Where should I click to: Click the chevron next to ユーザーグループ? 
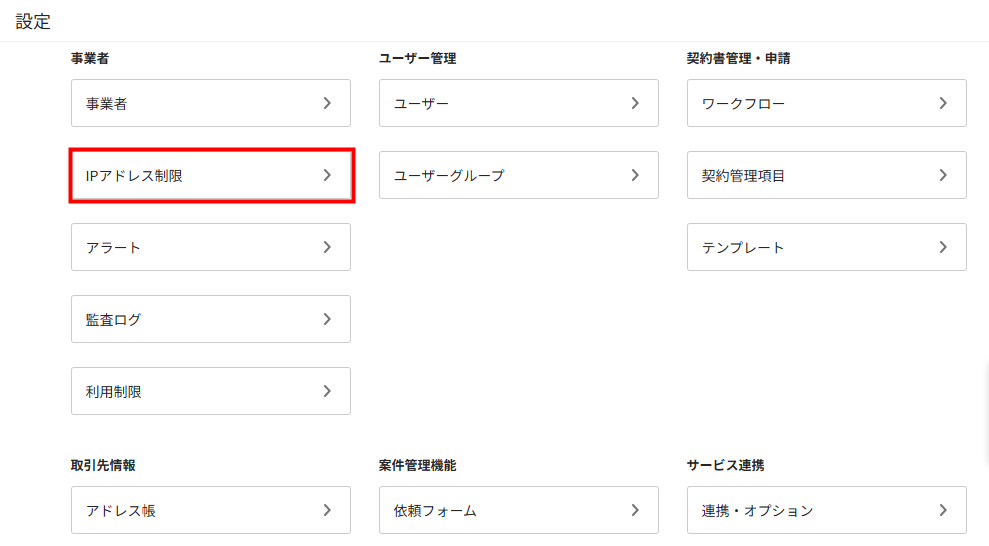635,175
